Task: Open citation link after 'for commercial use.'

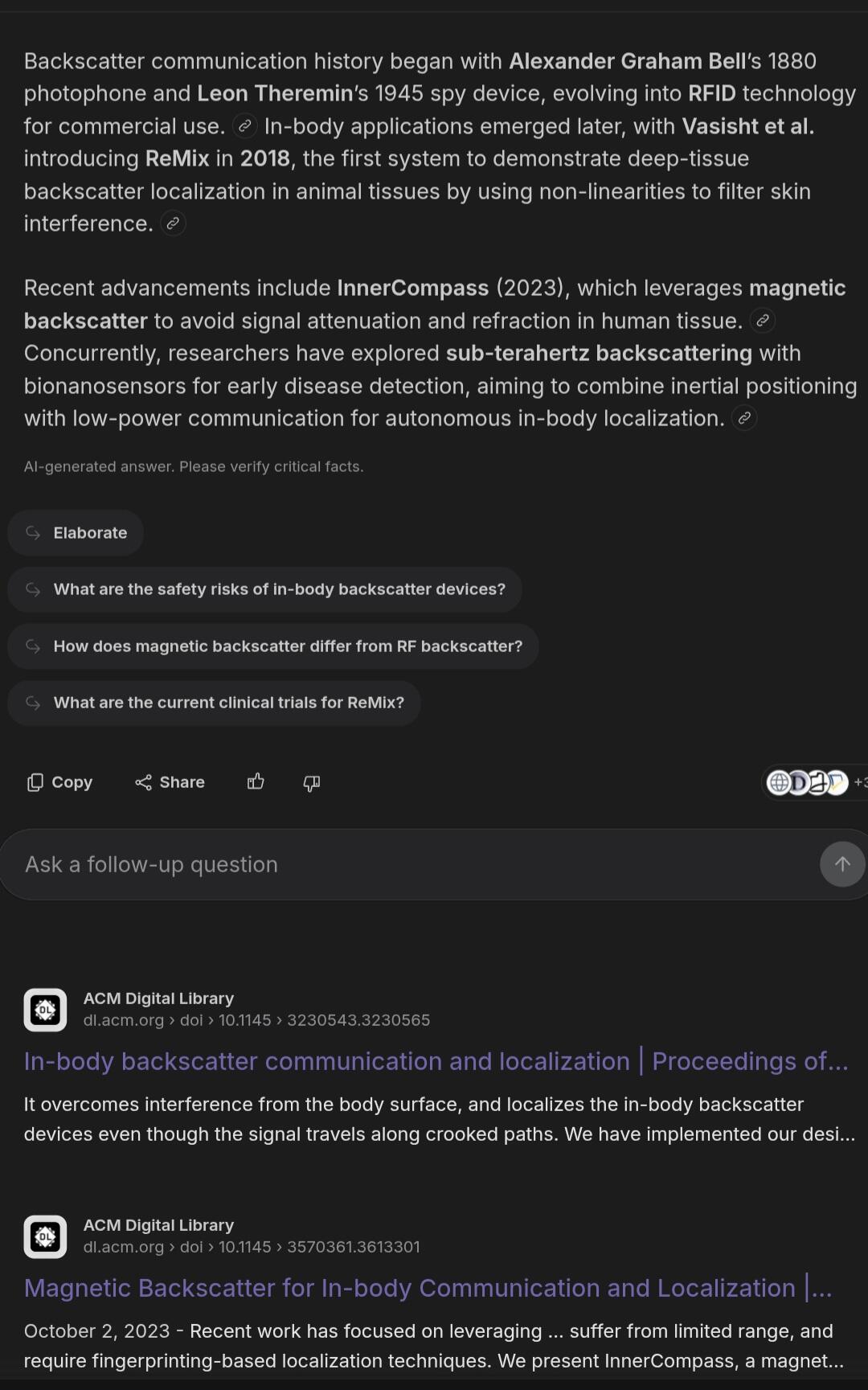Action: point(244,126)
